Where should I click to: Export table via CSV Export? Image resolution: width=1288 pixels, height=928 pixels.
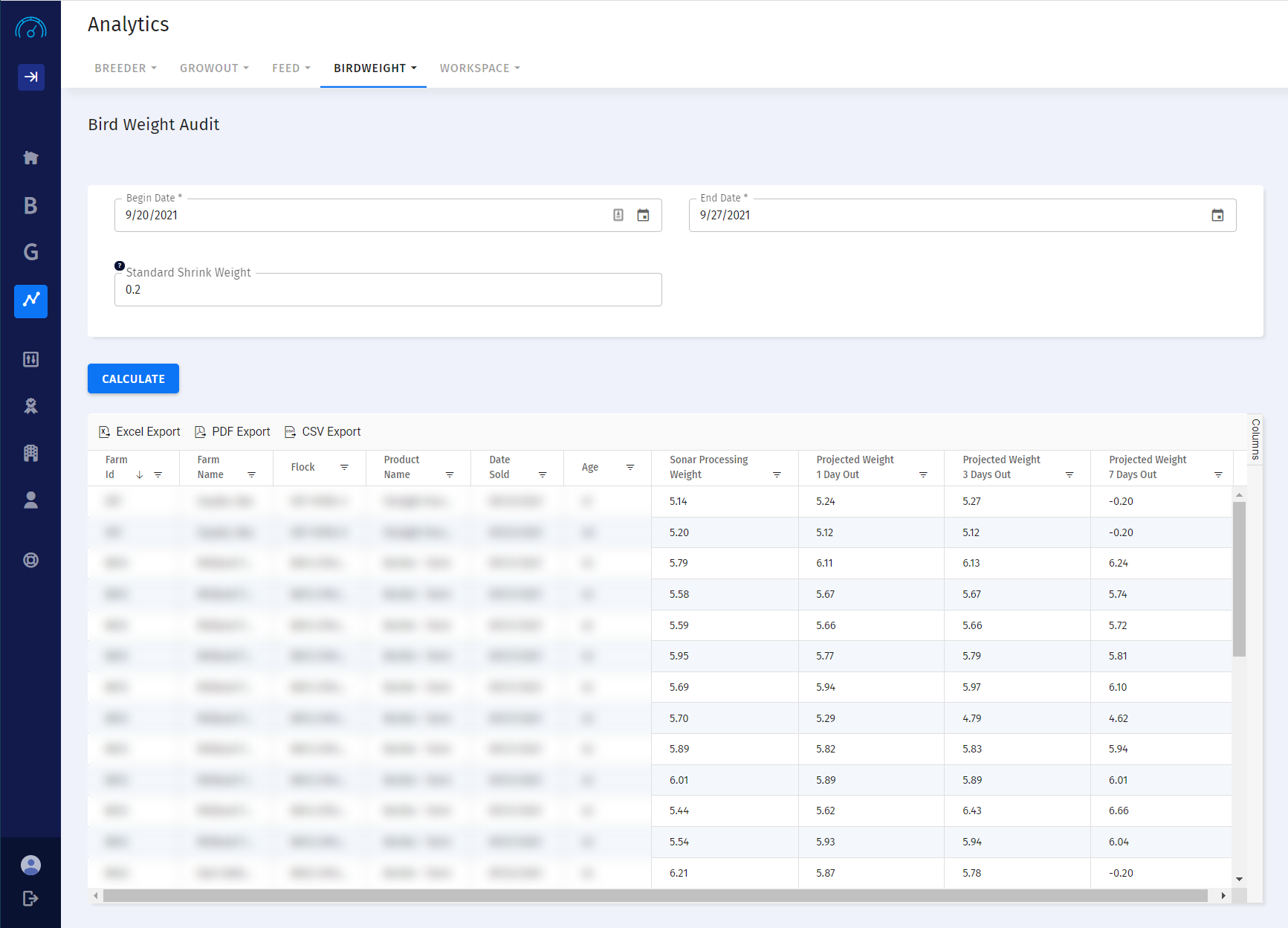323,431
